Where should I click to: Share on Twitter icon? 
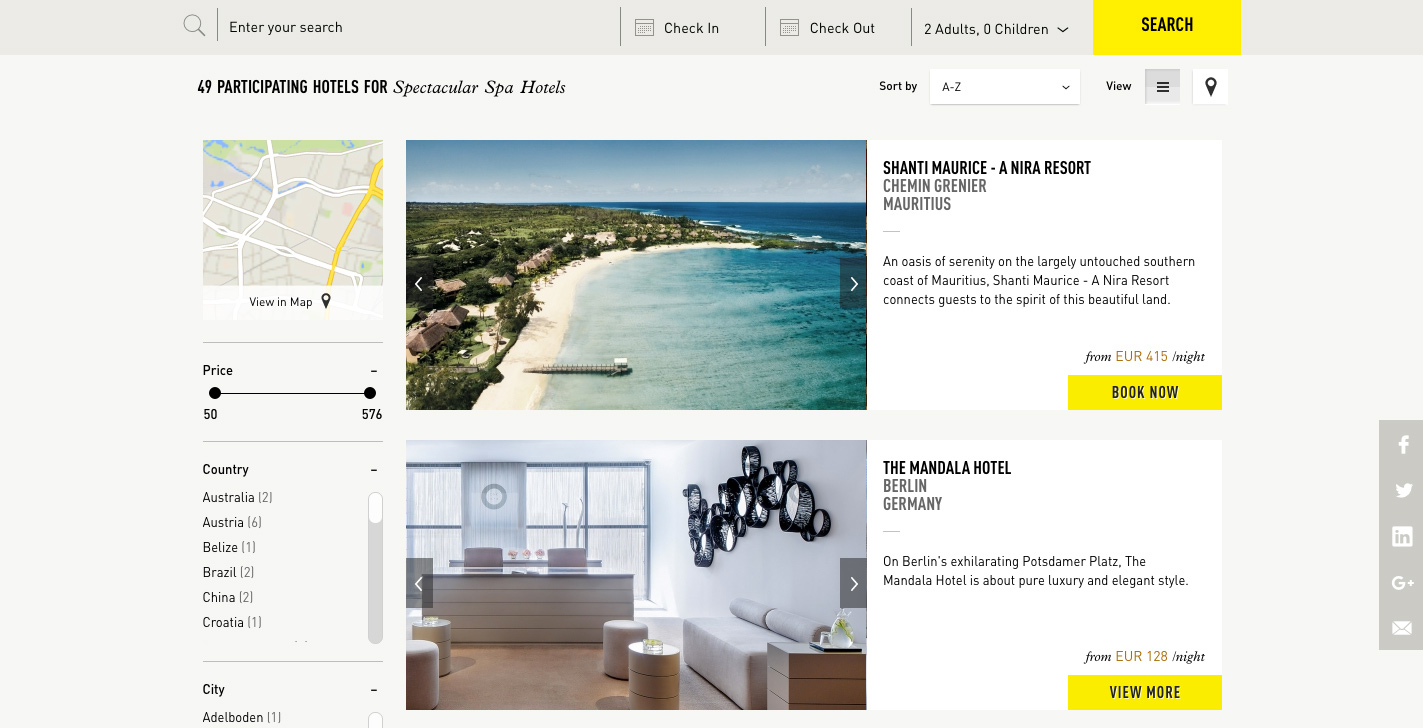pos(1403,491)
